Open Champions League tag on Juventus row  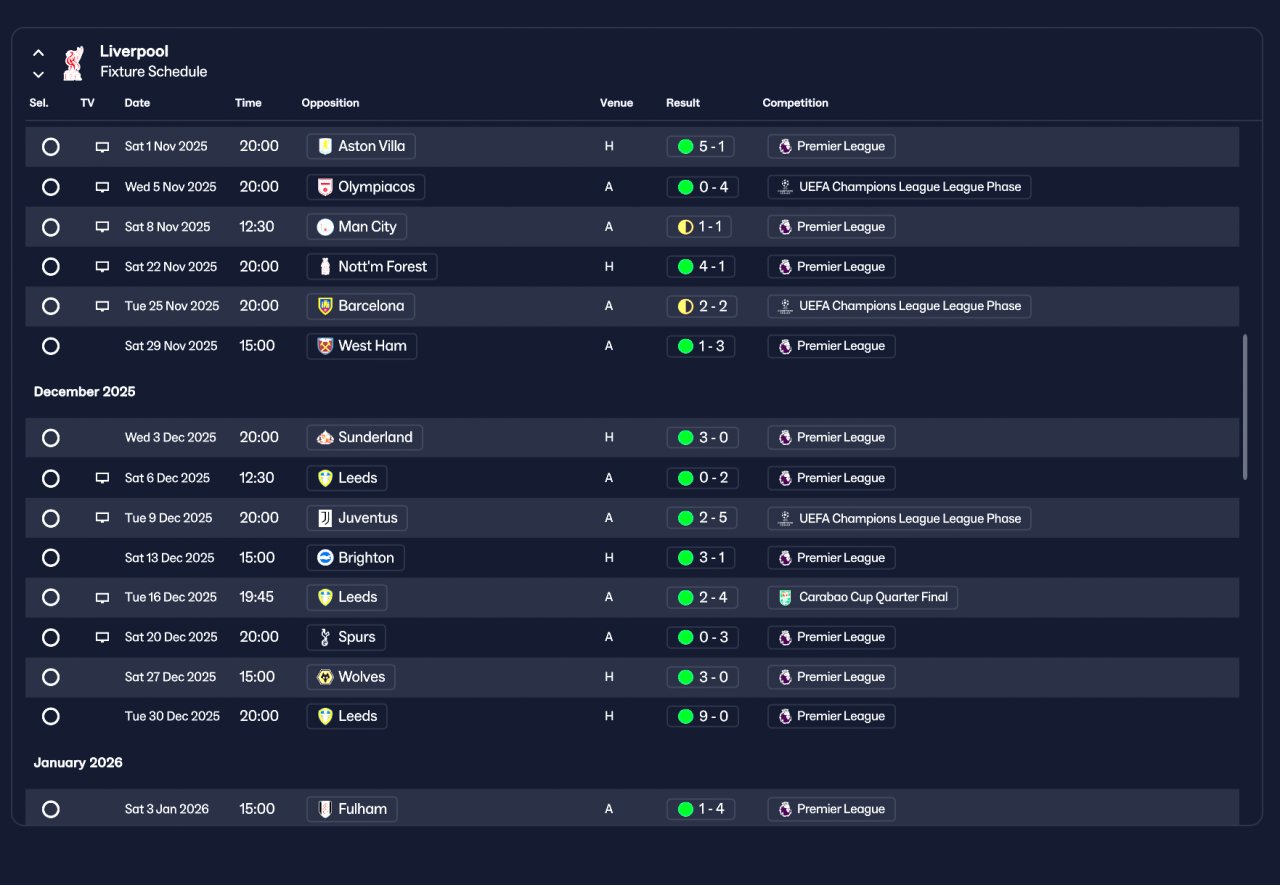click(899, 518)
